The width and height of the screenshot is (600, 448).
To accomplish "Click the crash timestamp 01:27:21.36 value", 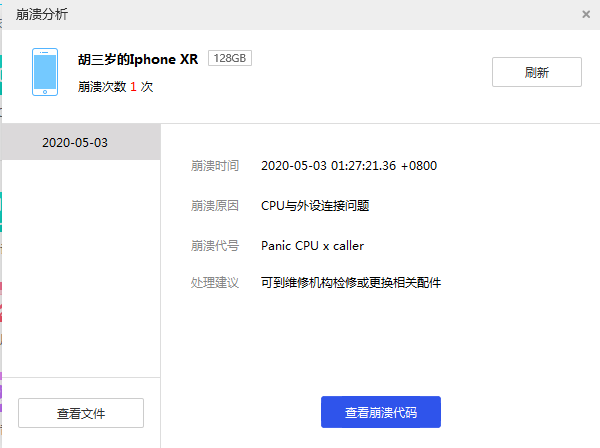I will pos(348,166).
